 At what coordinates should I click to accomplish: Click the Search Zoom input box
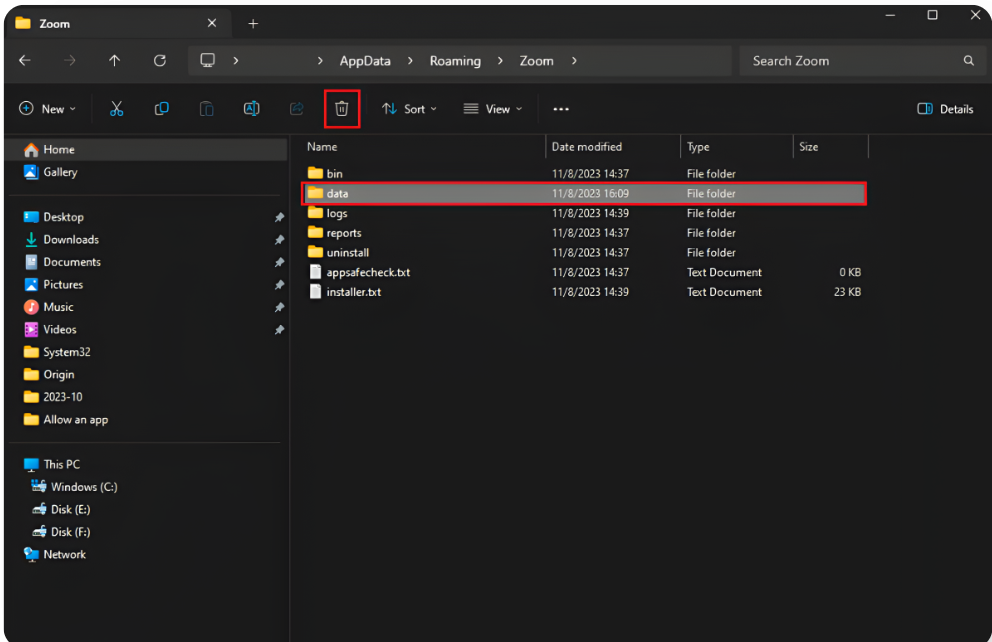click(x=850, y=61)
